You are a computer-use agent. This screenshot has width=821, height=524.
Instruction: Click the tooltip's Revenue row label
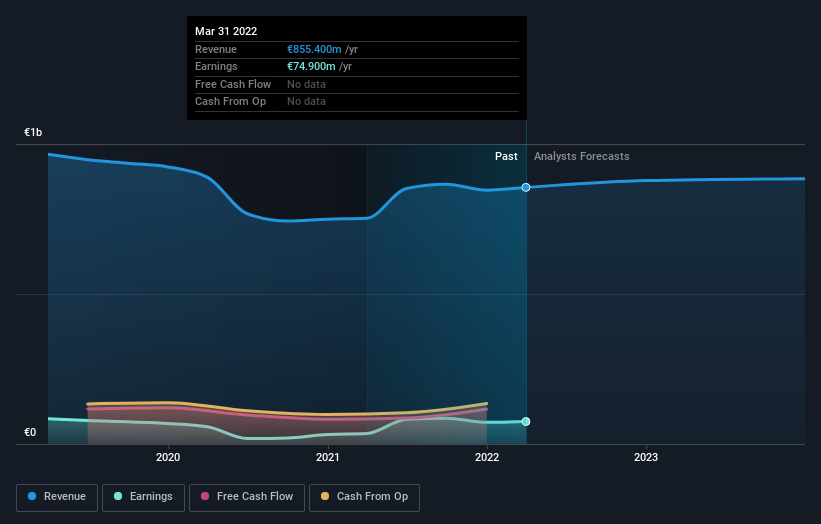coord(216,49)
